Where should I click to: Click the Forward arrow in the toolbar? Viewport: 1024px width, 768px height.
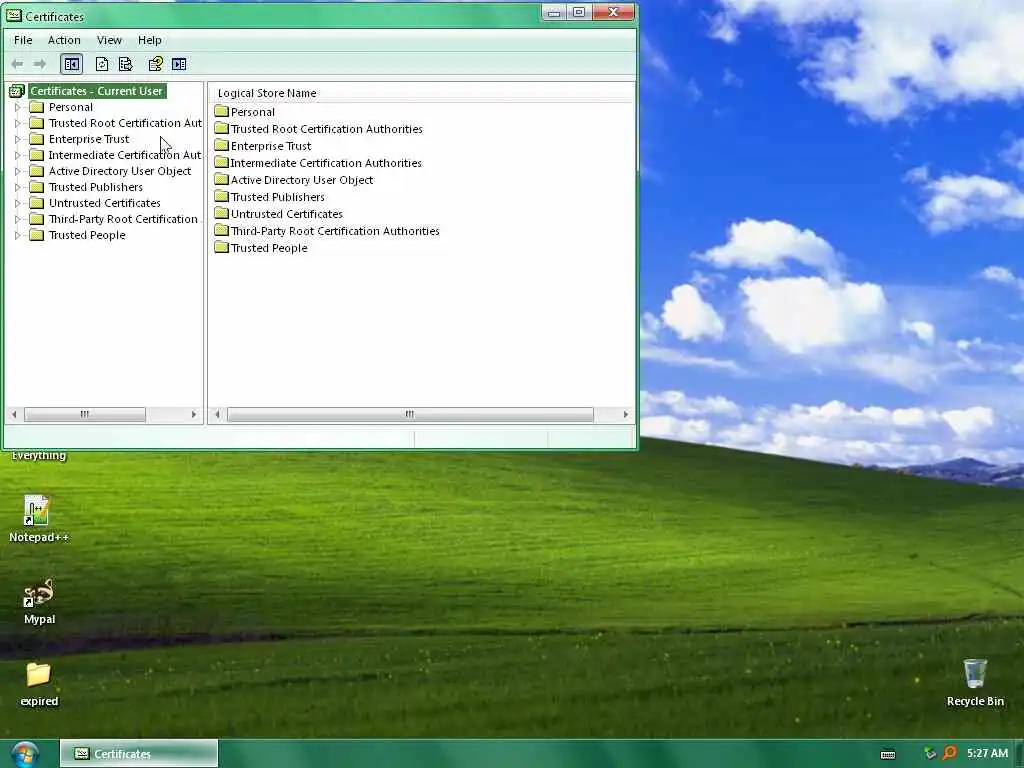(x=40, y=64)
